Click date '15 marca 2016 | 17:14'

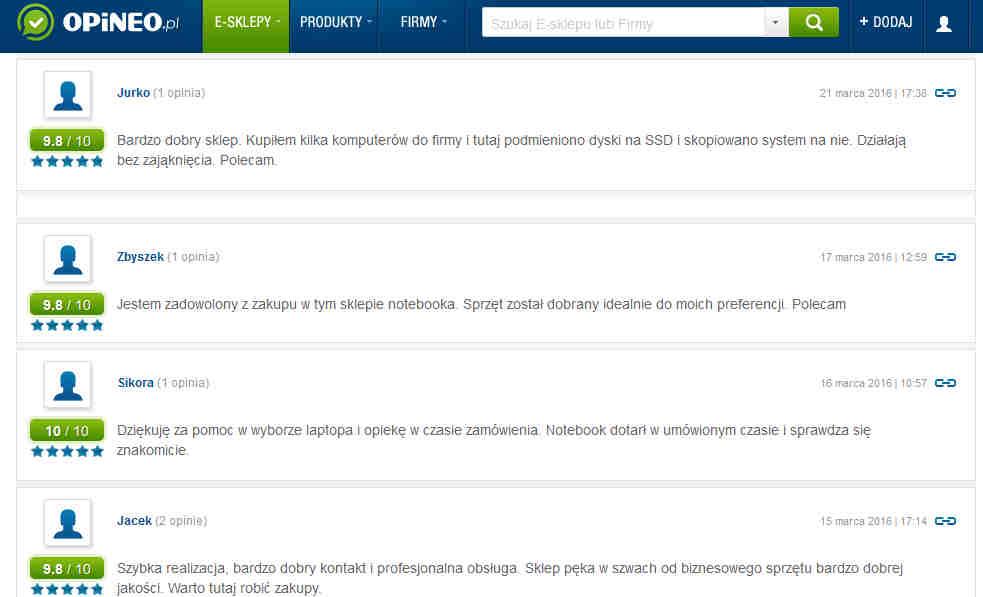(873, 521)
